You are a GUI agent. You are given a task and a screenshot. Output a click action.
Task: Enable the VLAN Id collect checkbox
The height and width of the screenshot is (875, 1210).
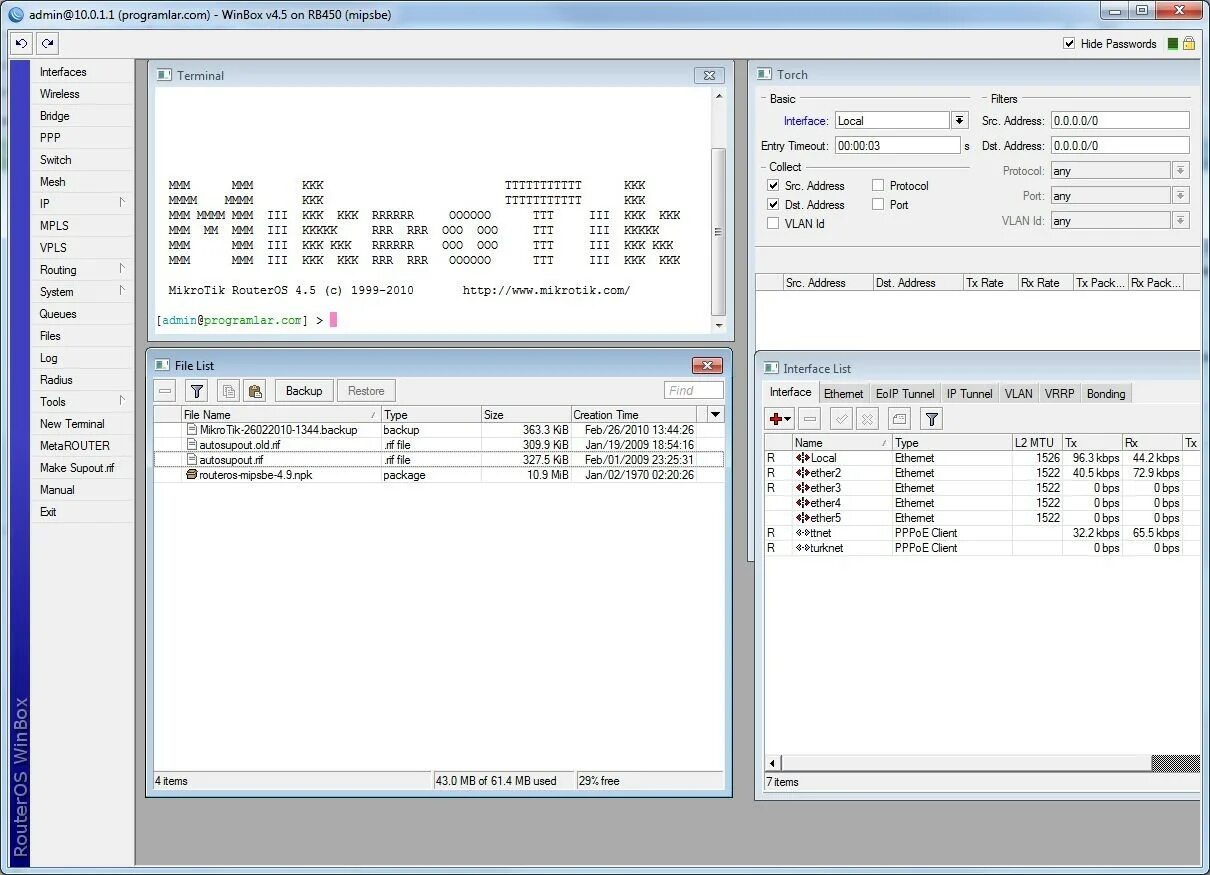(x=773, y=223)
